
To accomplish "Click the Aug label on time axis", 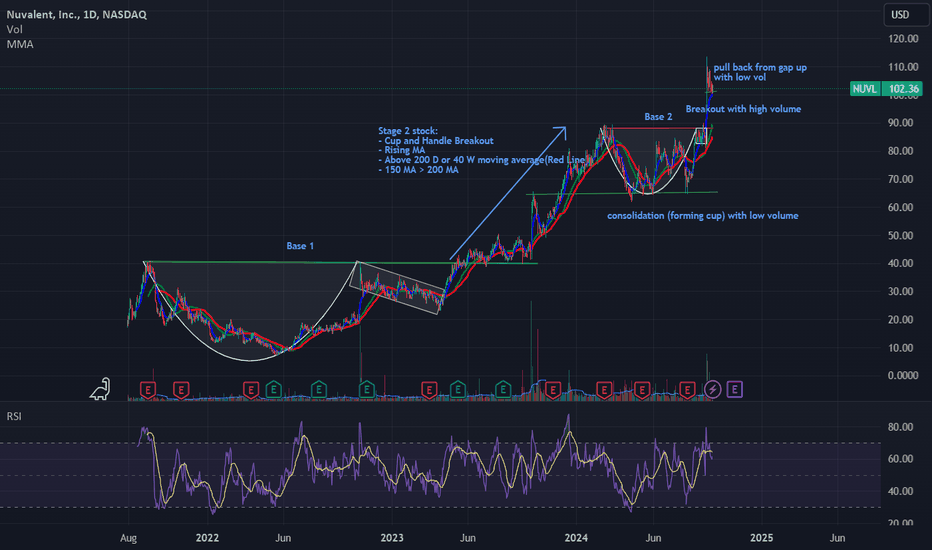I will pyautogui.click(x=128, y=538).
